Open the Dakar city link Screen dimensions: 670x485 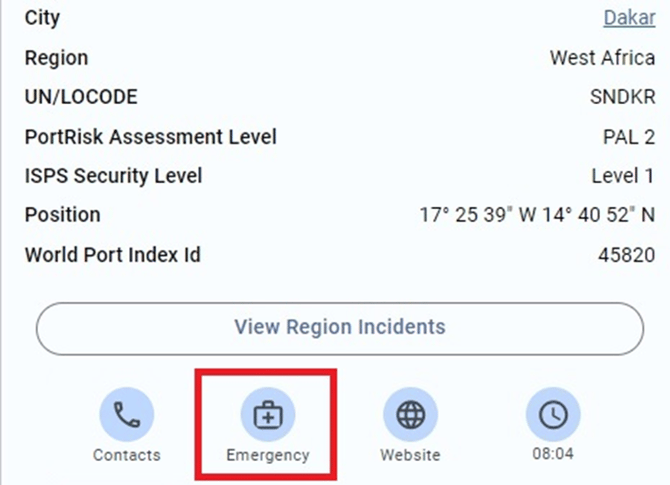[x=629, y=18]
